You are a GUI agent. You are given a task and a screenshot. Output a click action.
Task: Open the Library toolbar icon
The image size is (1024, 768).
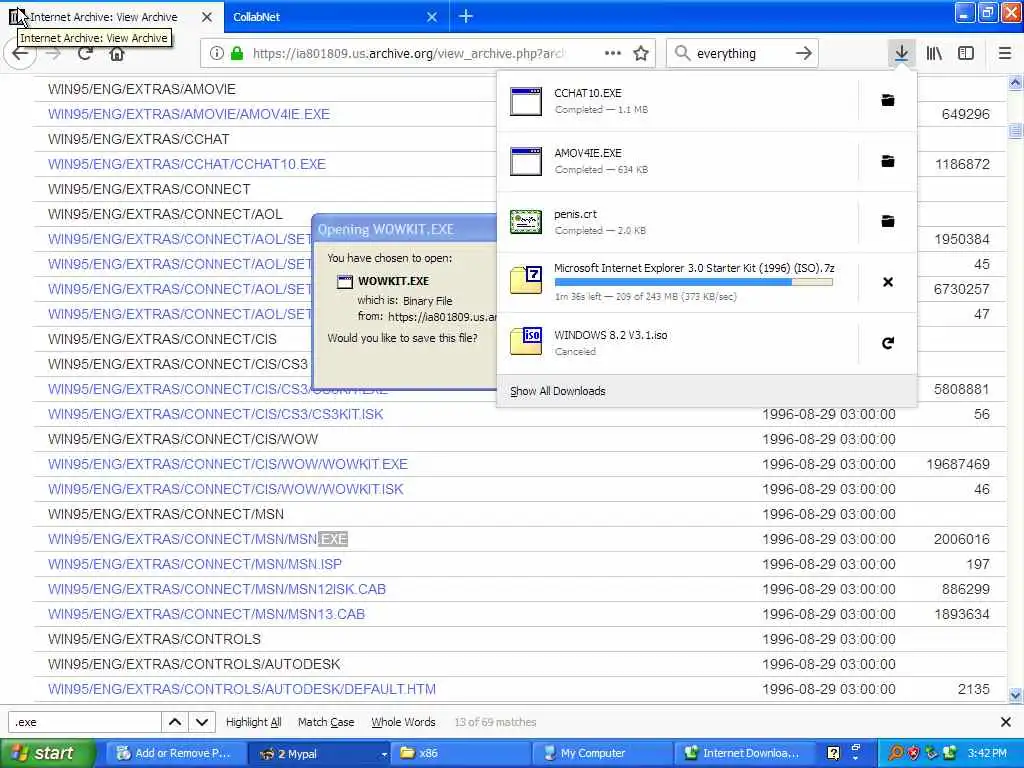coord(934,54)
